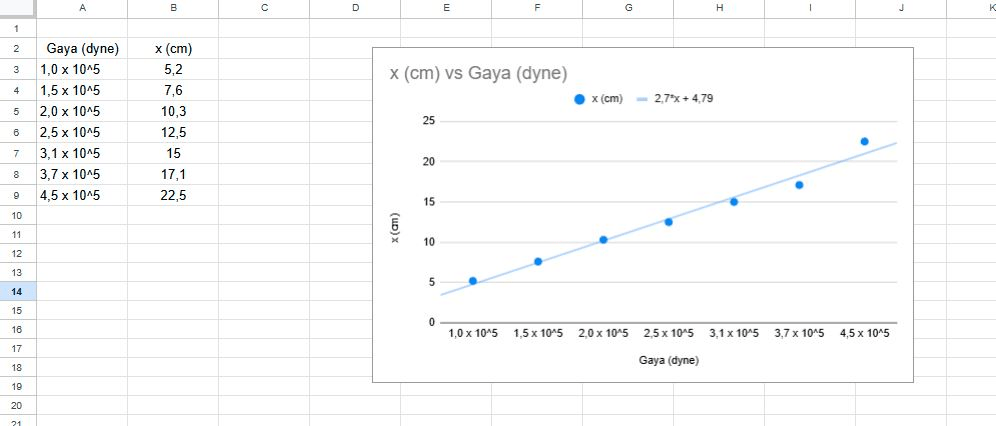Click the Gaya (dyne) header cell

(x=82, y=48)
